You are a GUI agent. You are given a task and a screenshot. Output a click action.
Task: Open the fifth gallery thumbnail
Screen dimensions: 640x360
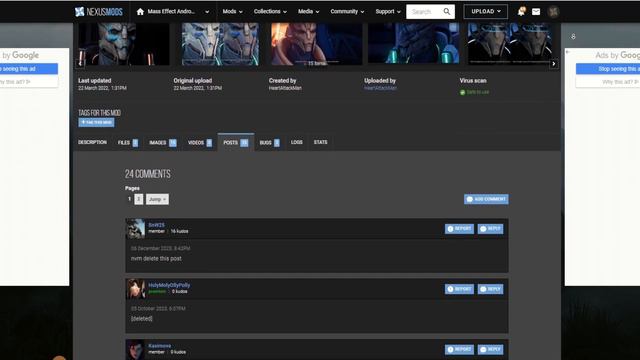[510, 44]
